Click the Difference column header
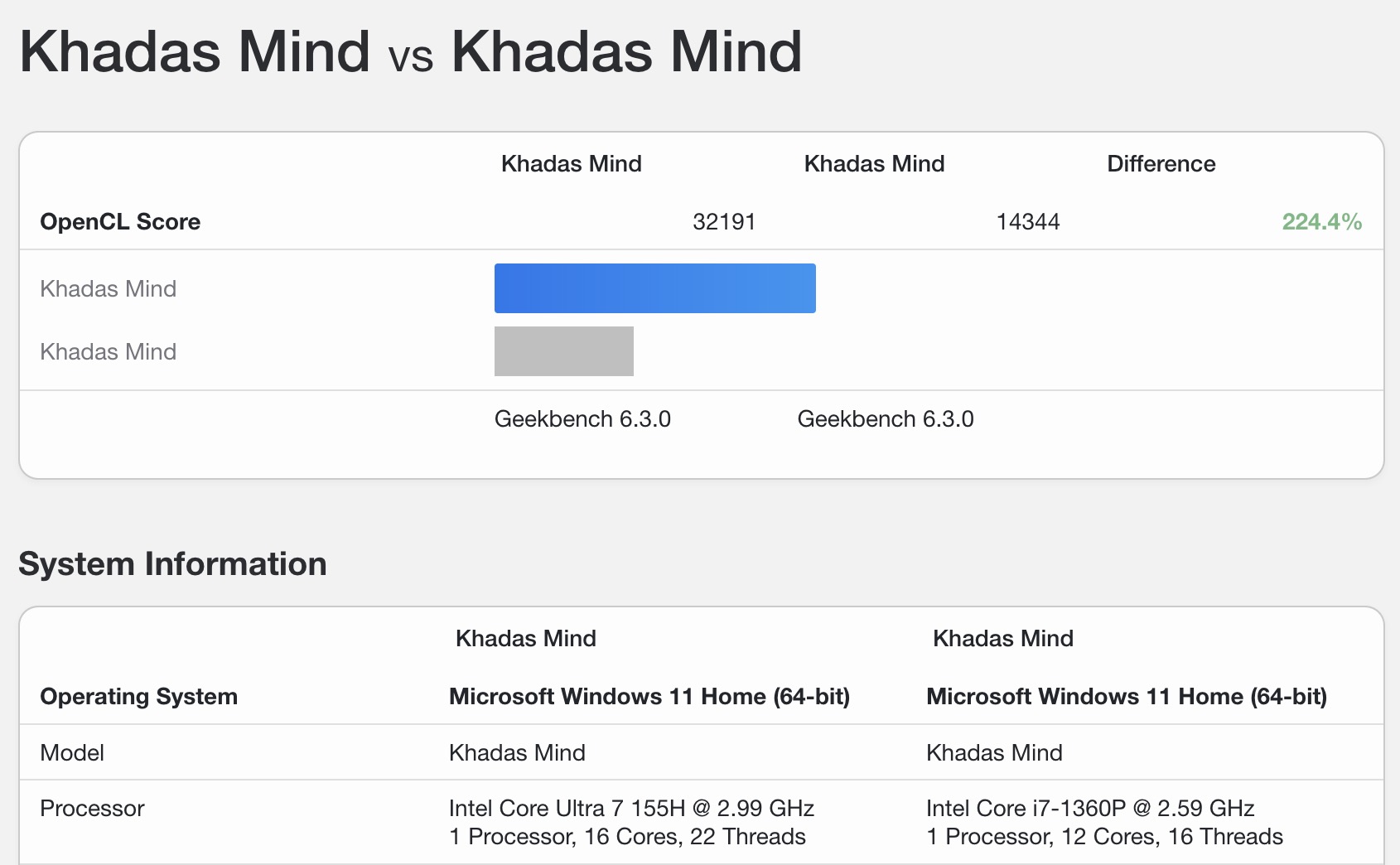1400x865 pixels. 1161,164
